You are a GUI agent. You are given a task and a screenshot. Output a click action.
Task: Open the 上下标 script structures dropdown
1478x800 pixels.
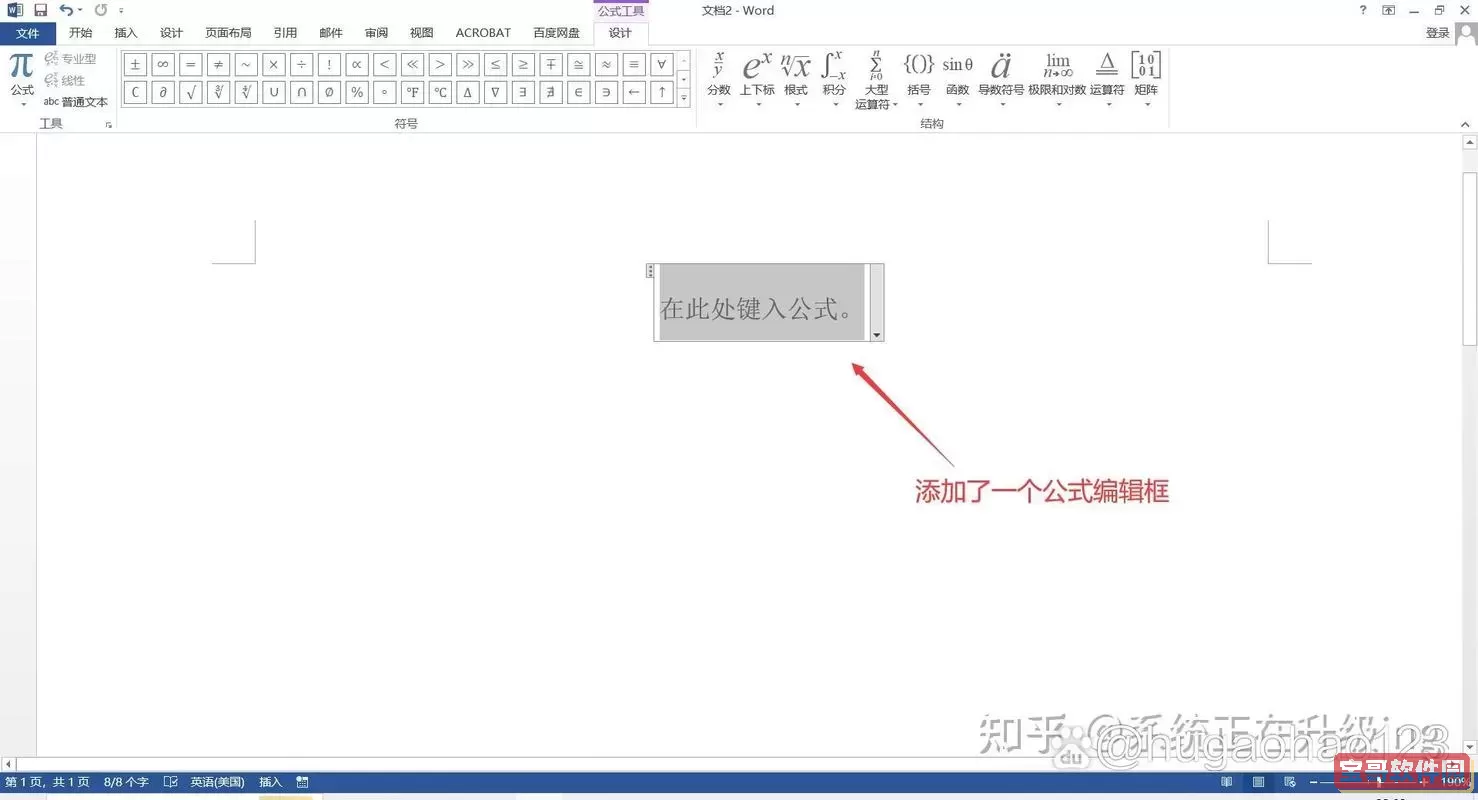pyautogui.click(x=757, y=80)
